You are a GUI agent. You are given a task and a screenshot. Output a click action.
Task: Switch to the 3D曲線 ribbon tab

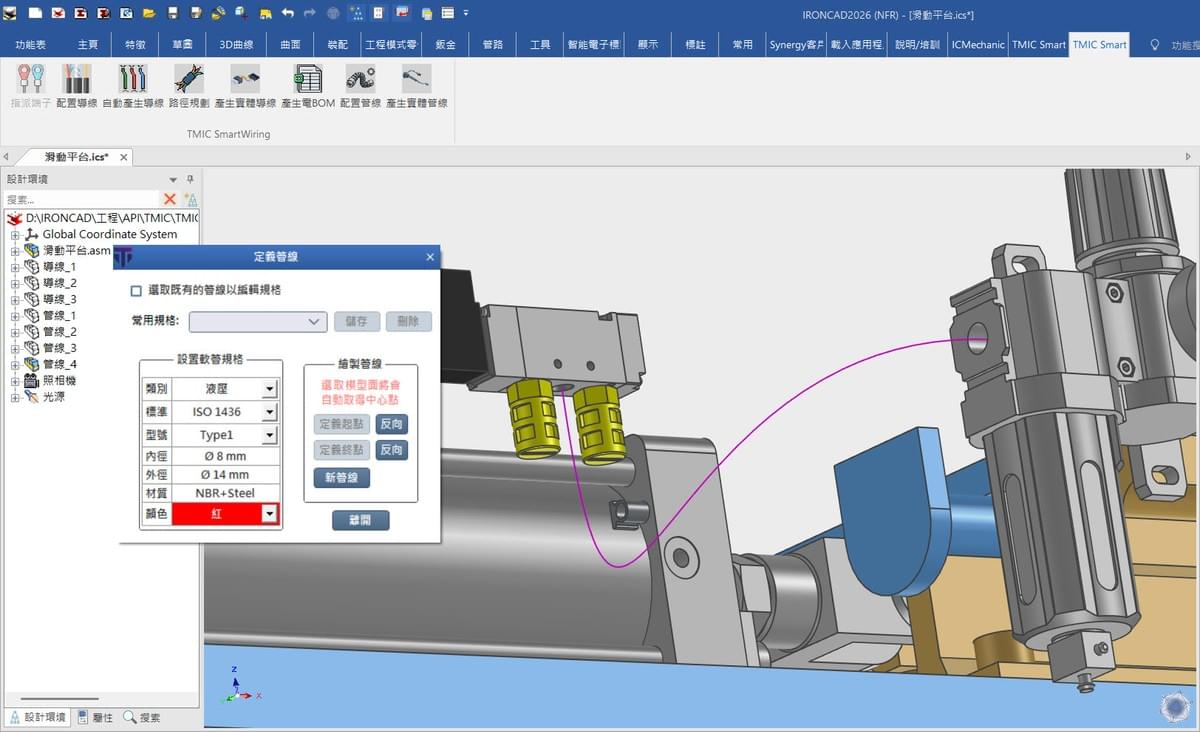(x=237, y=45)
